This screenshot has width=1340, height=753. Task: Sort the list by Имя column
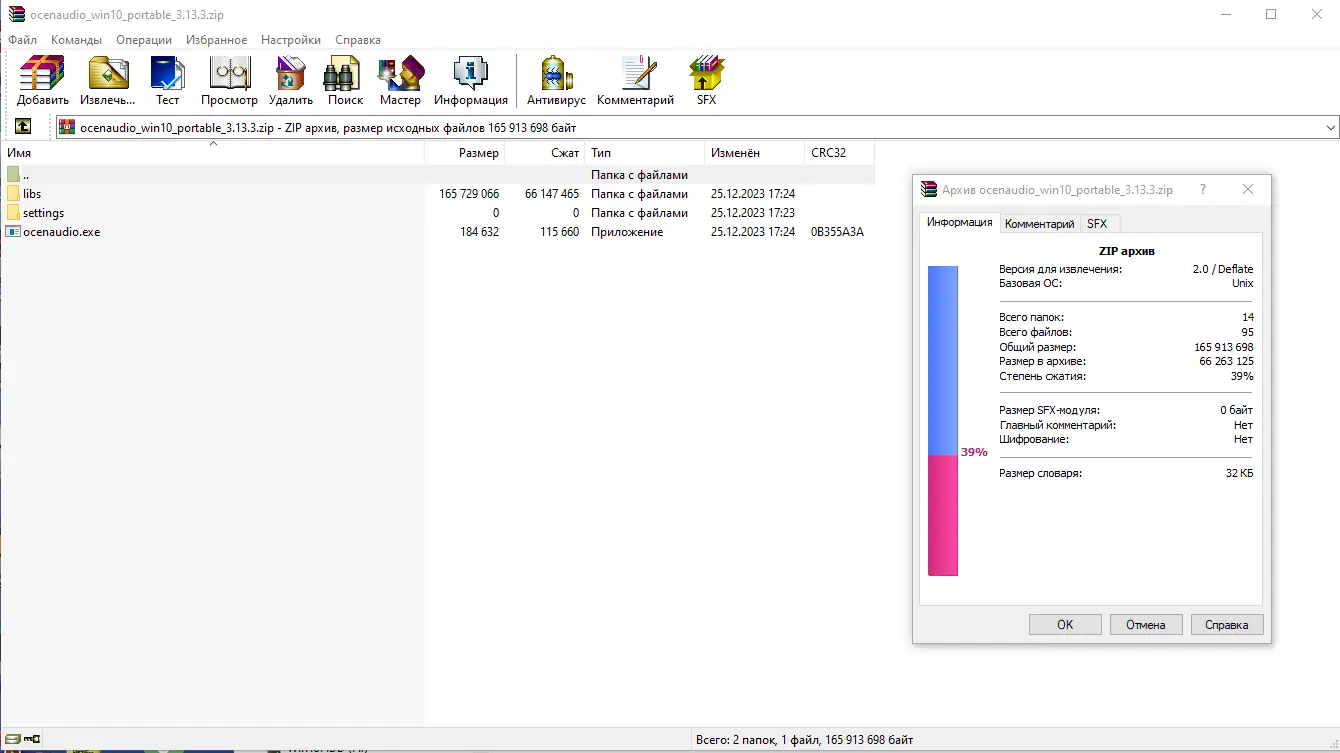[212, 153]
